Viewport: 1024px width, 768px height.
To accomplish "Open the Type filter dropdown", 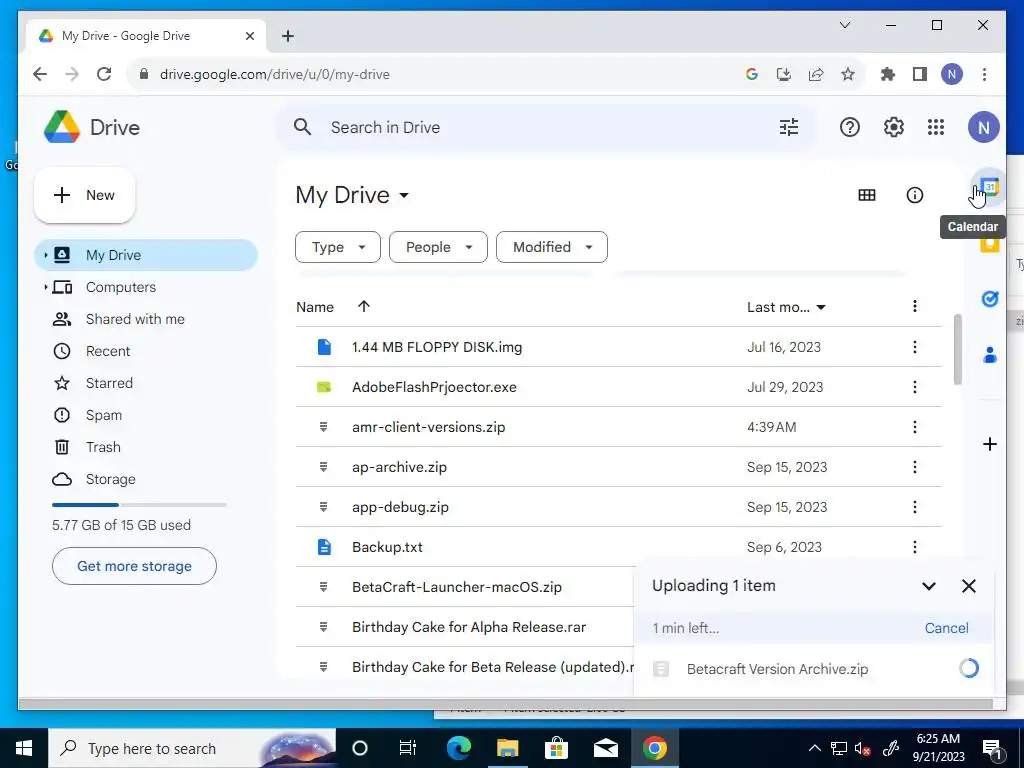I will 338,247.
